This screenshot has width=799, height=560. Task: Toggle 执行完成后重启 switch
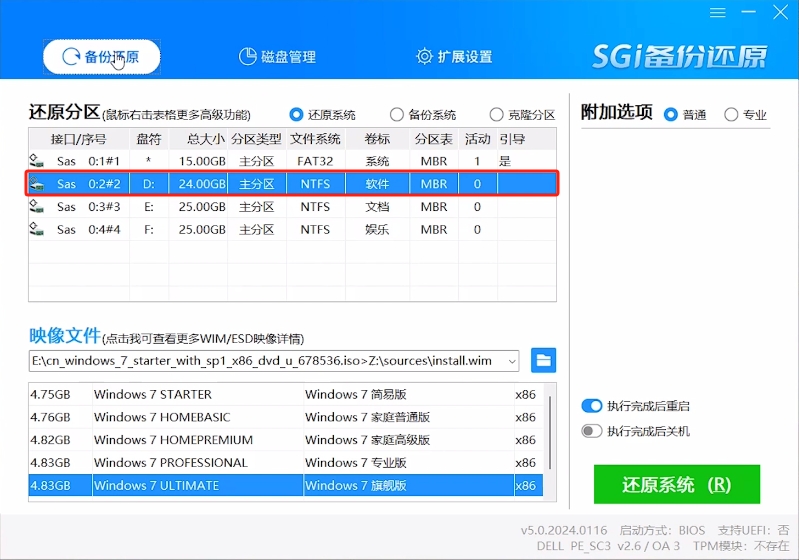click(592, 406)
